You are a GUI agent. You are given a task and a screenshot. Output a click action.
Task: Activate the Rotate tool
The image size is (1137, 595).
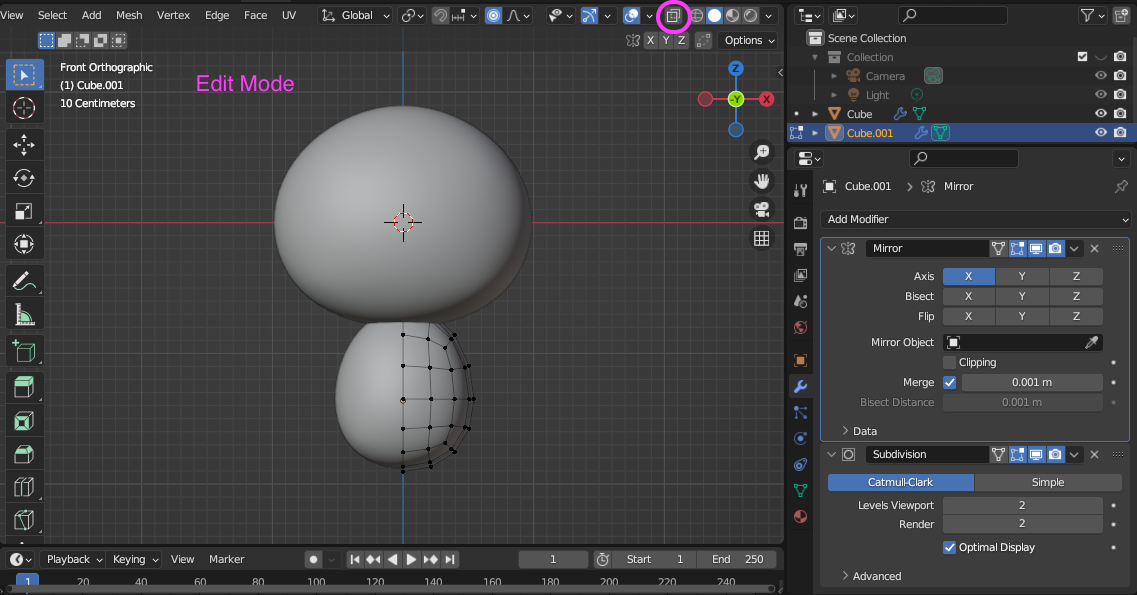(x=24, y=178)
